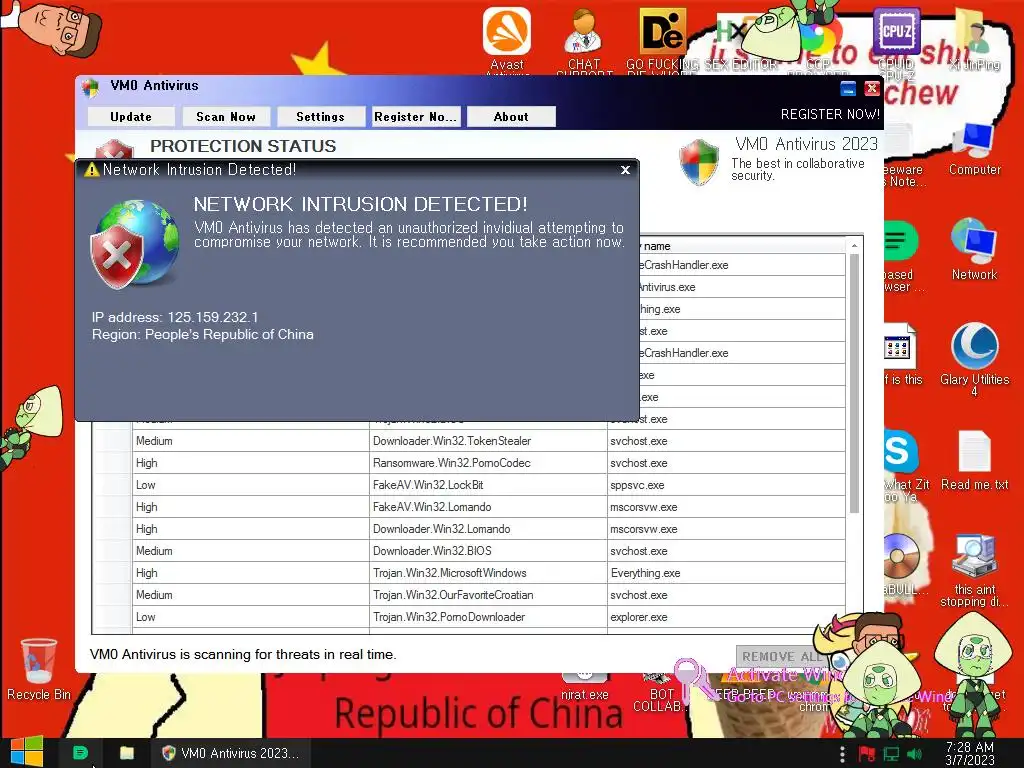Open the overflow dots in system tray
The image size is (1024, 768).
(842, 754)
